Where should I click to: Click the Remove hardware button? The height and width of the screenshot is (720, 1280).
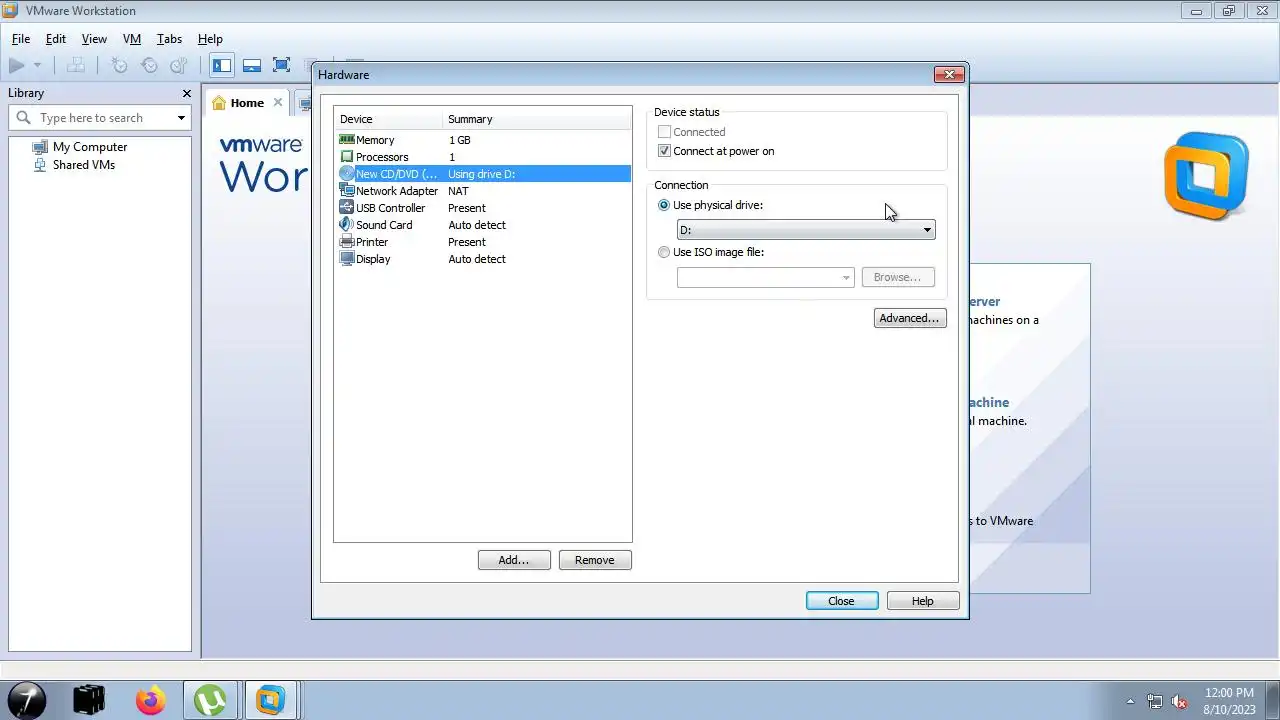pyautogui.click(x=595, y=560)
